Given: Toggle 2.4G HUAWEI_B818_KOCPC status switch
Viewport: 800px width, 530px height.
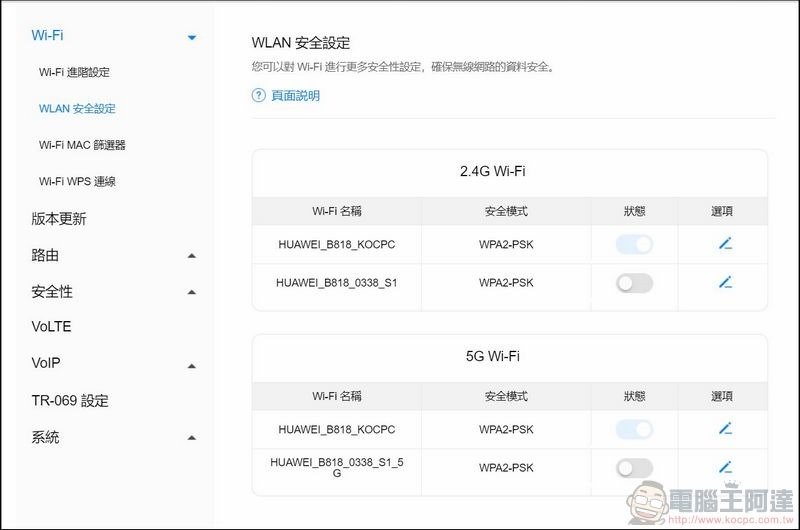Looking at the screenshot, I should (634, 244).
